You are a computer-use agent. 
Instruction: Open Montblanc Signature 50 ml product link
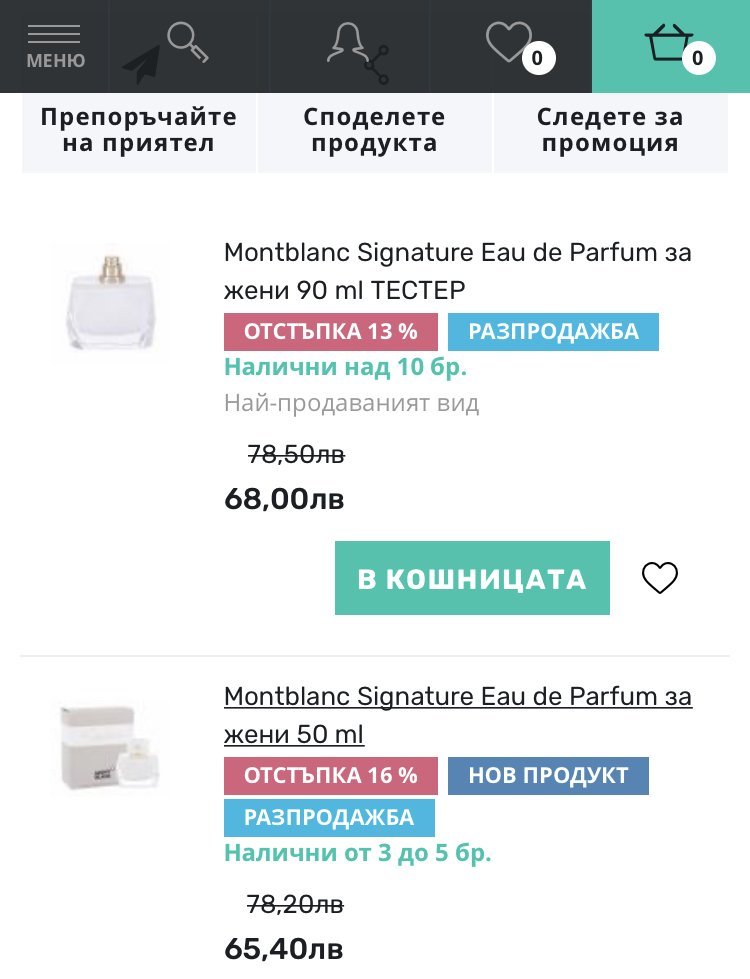(458, 715)
